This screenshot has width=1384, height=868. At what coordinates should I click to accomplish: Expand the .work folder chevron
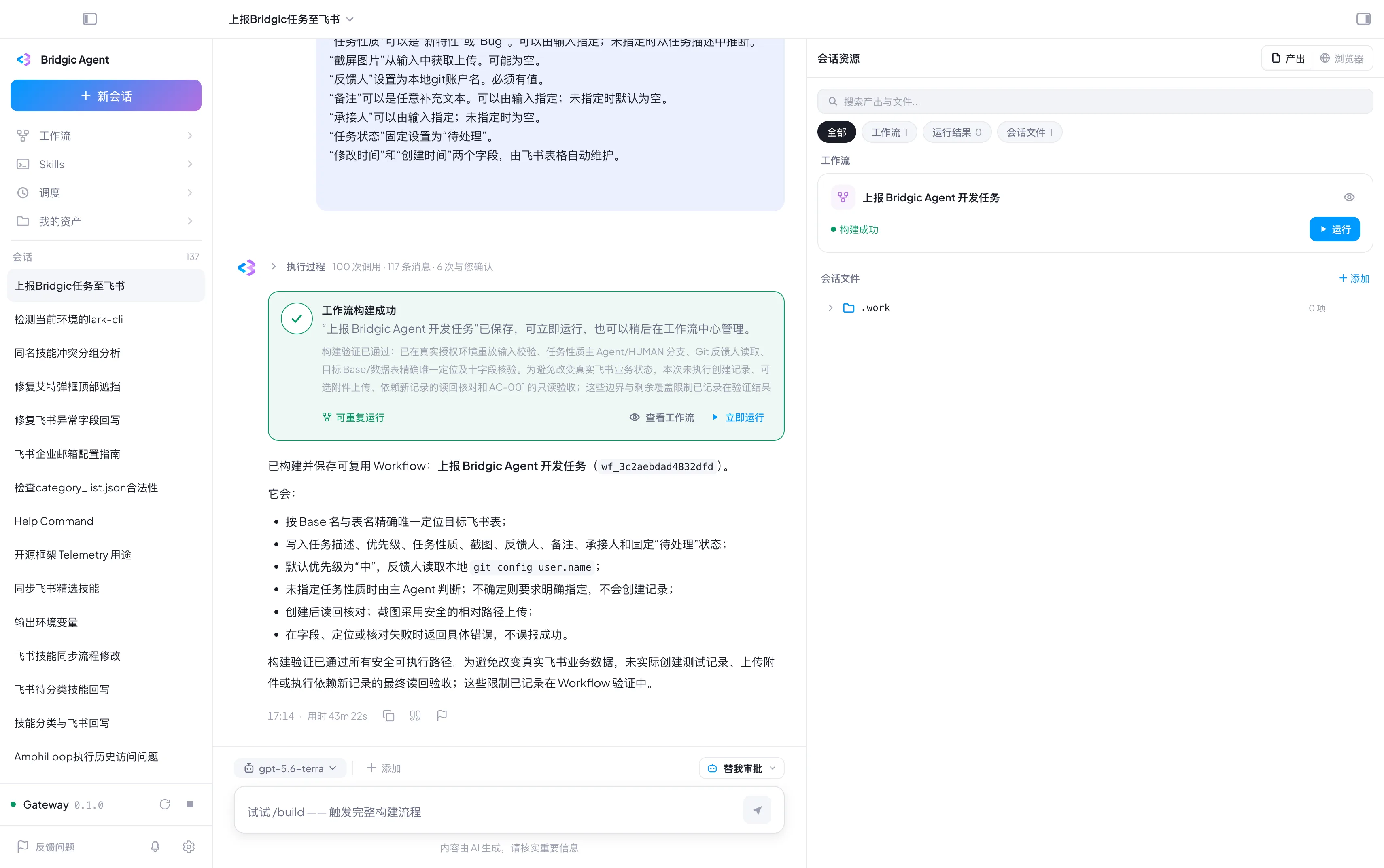(830, 308)
